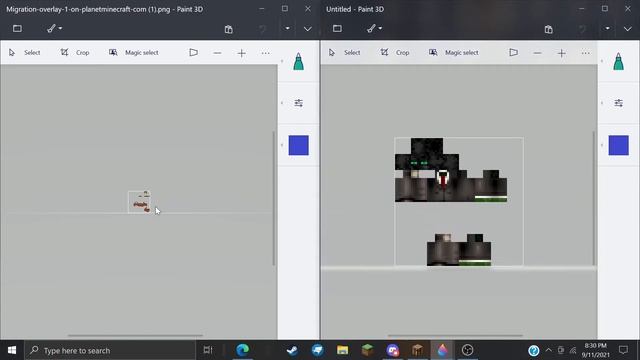Zoom out with minus in Migration-overlay window
The image size is (640, 360).
coord(217,53)
